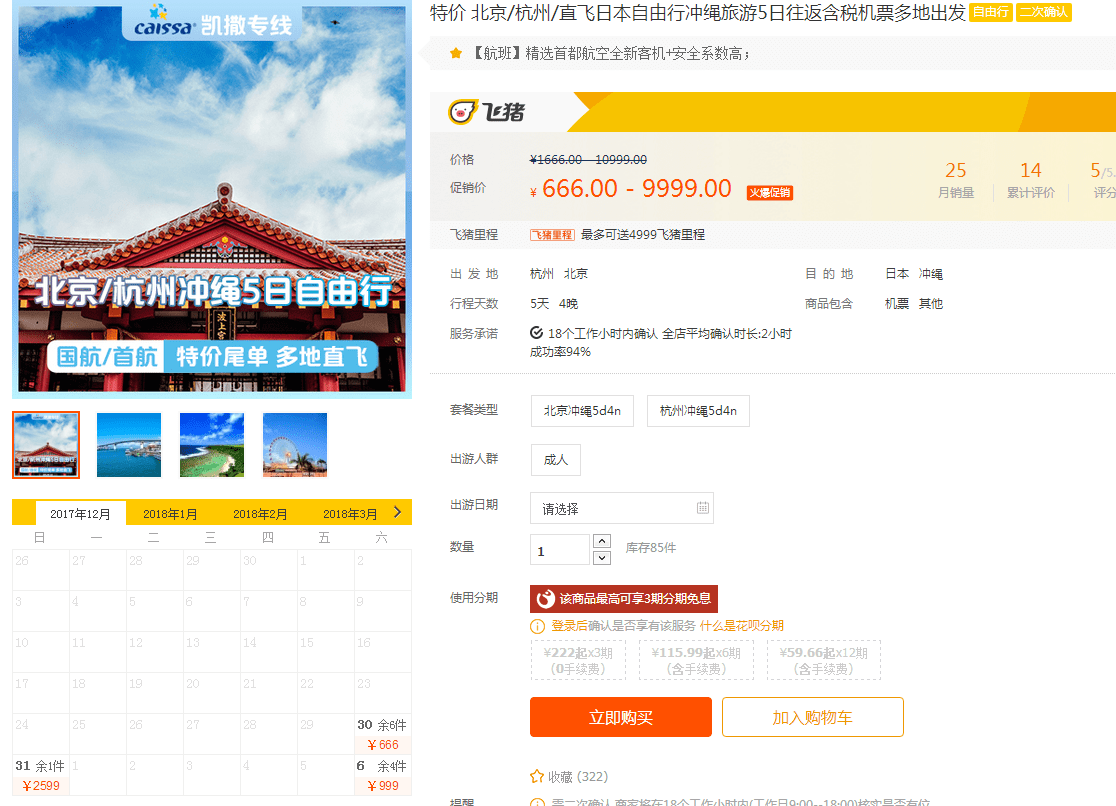Click the star icon before 航班 highlights
Image resolution: width=1116 pixels, height=806 pixels.
coord(456,53)
